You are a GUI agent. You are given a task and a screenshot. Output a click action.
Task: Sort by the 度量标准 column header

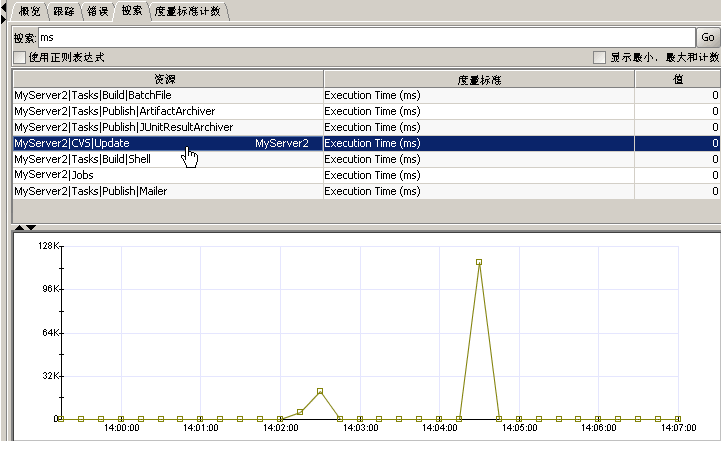[478, 78]
